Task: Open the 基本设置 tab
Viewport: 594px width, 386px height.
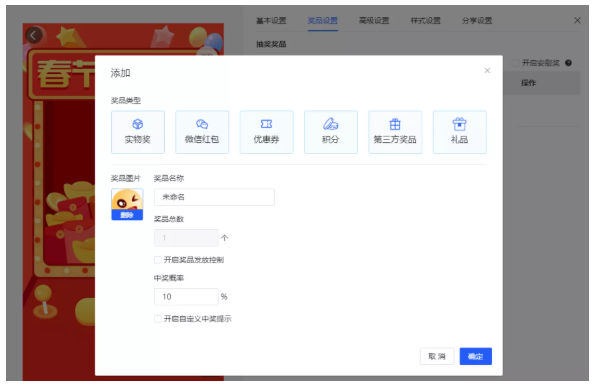Action: (x=271, y=21)
